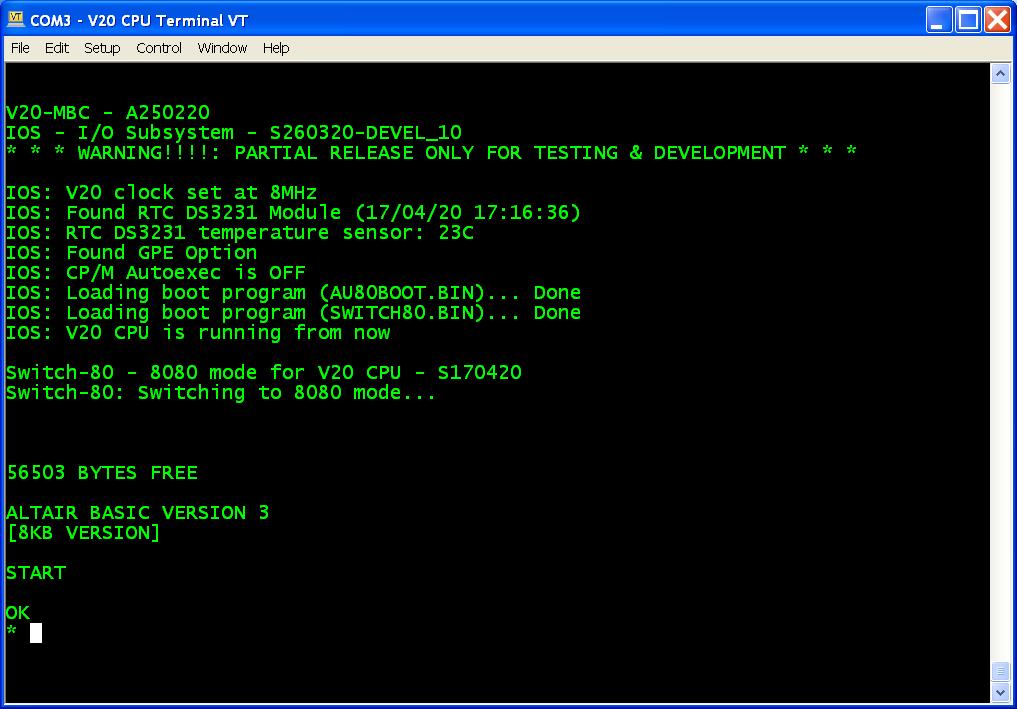This screenshot has height=709, width=1017.
Task: Open the Setup menu
Action: pyautogui.click(x=102, y=48)
